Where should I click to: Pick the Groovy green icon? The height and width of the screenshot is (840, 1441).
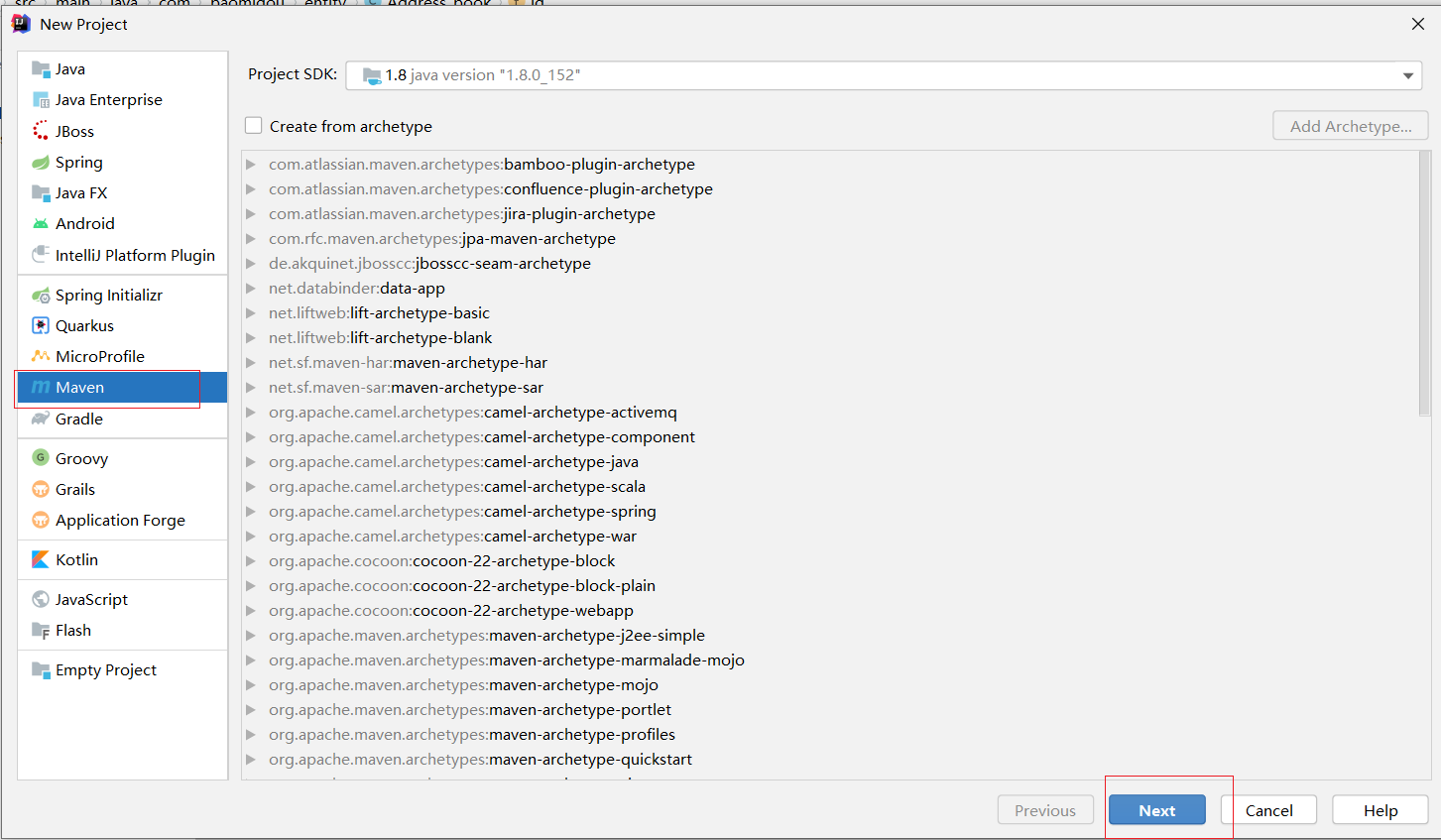[41, 458]
